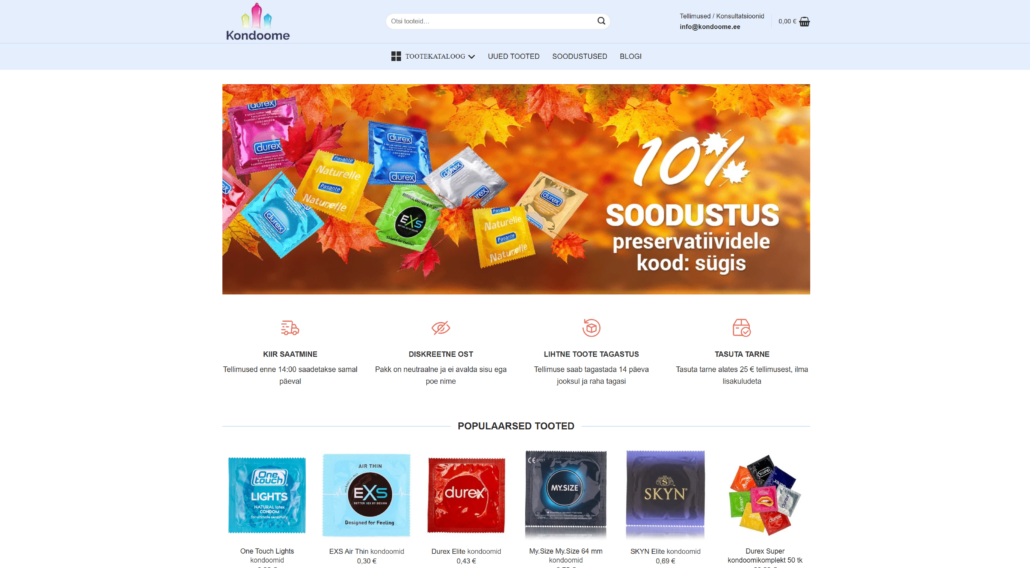Click the Tootekataloog grid icon
The height and width of the screenshot is (568, 1030).
pos(396,56)
